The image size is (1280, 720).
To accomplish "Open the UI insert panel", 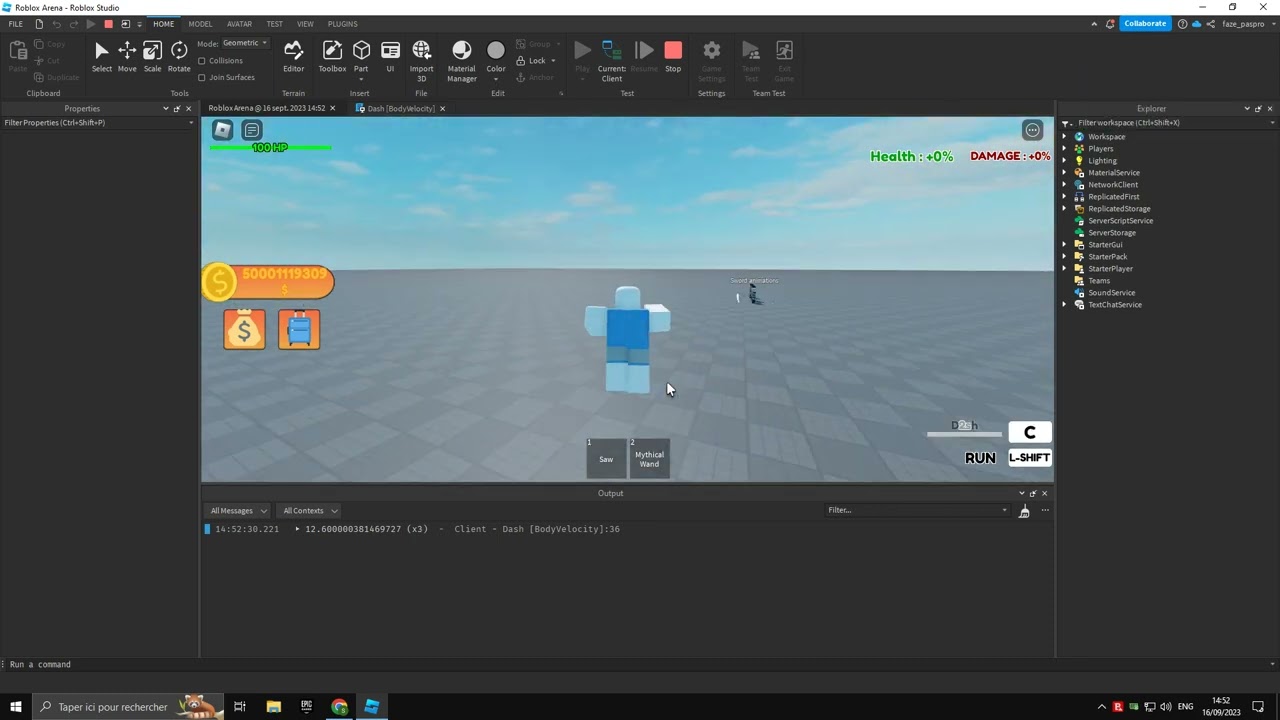I will 390,57.
